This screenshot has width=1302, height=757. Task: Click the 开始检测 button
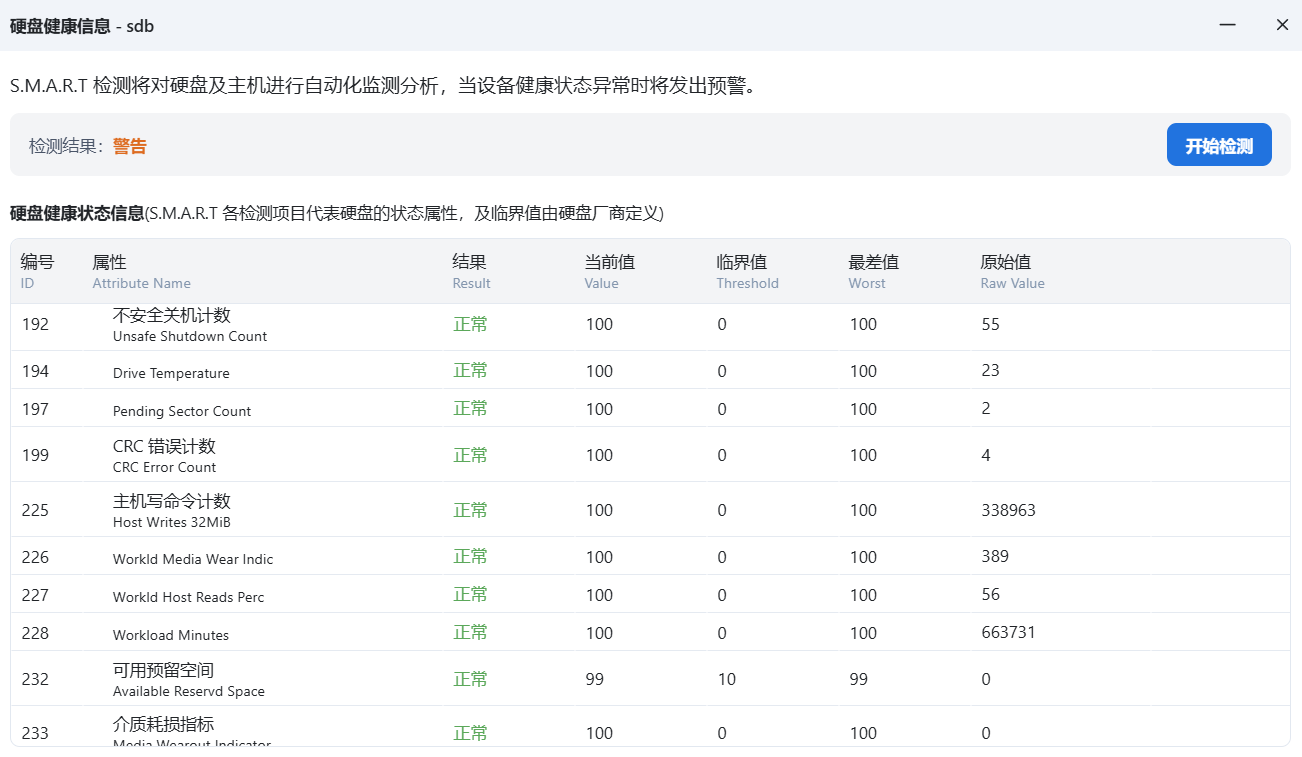(x=1219, y=144)
